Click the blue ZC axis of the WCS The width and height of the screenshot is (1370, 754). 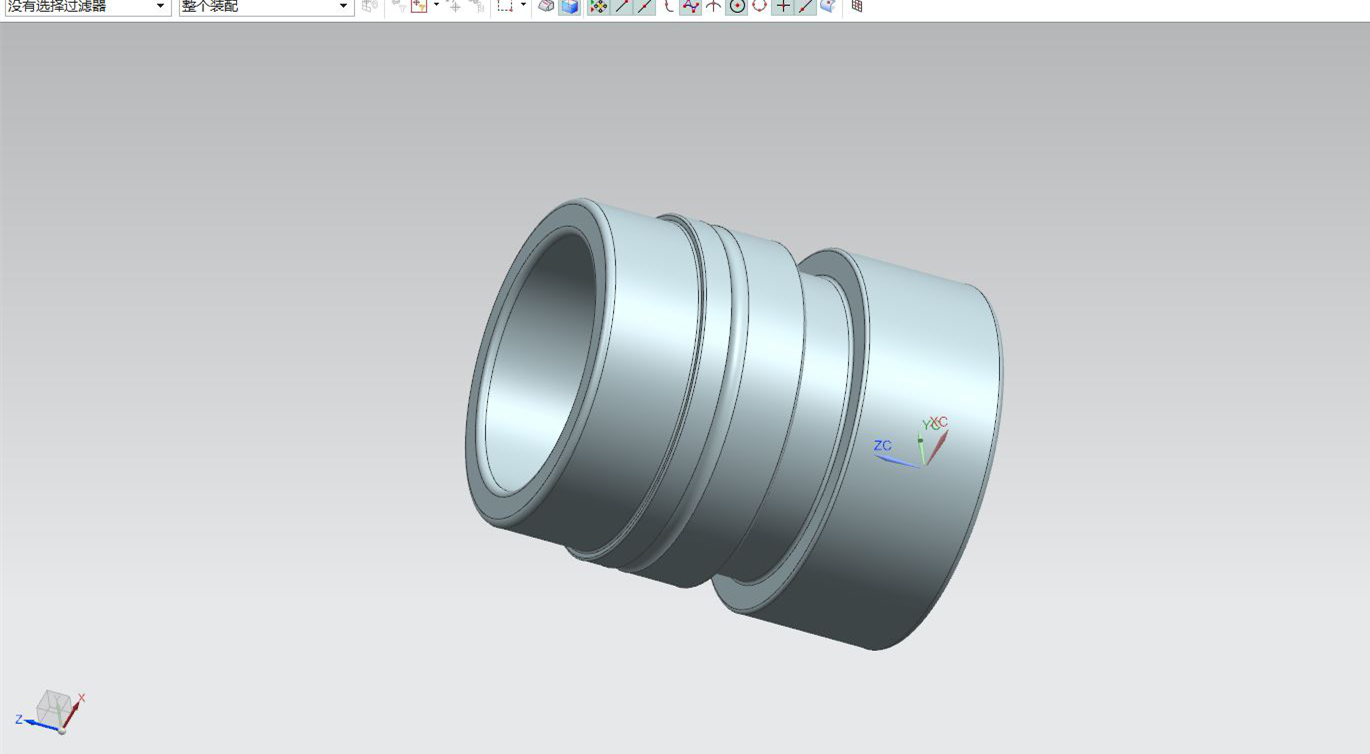pos(897,460)
